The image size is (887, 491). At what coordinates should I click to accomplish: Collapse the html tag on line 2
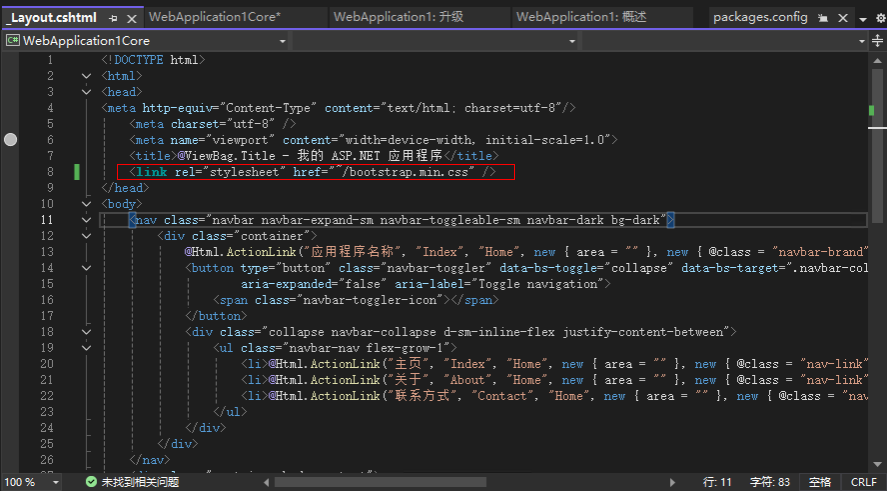pos(87,76)
